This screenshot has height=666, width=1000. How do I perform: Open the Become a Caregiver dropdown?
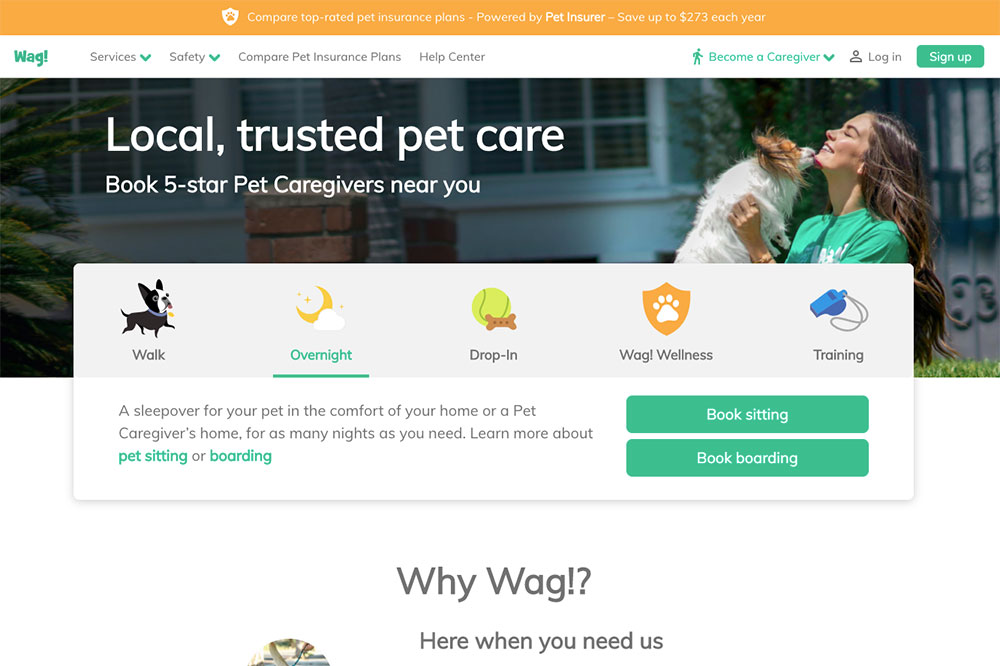pyautogui.click(x=771, y=57)
